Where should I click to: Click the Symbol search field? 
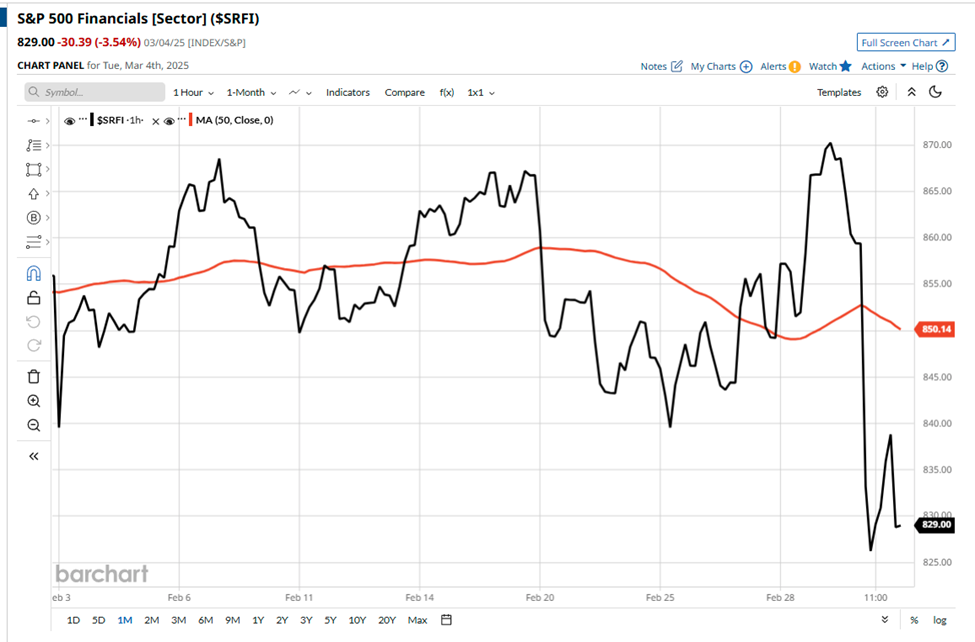[95, 92]
